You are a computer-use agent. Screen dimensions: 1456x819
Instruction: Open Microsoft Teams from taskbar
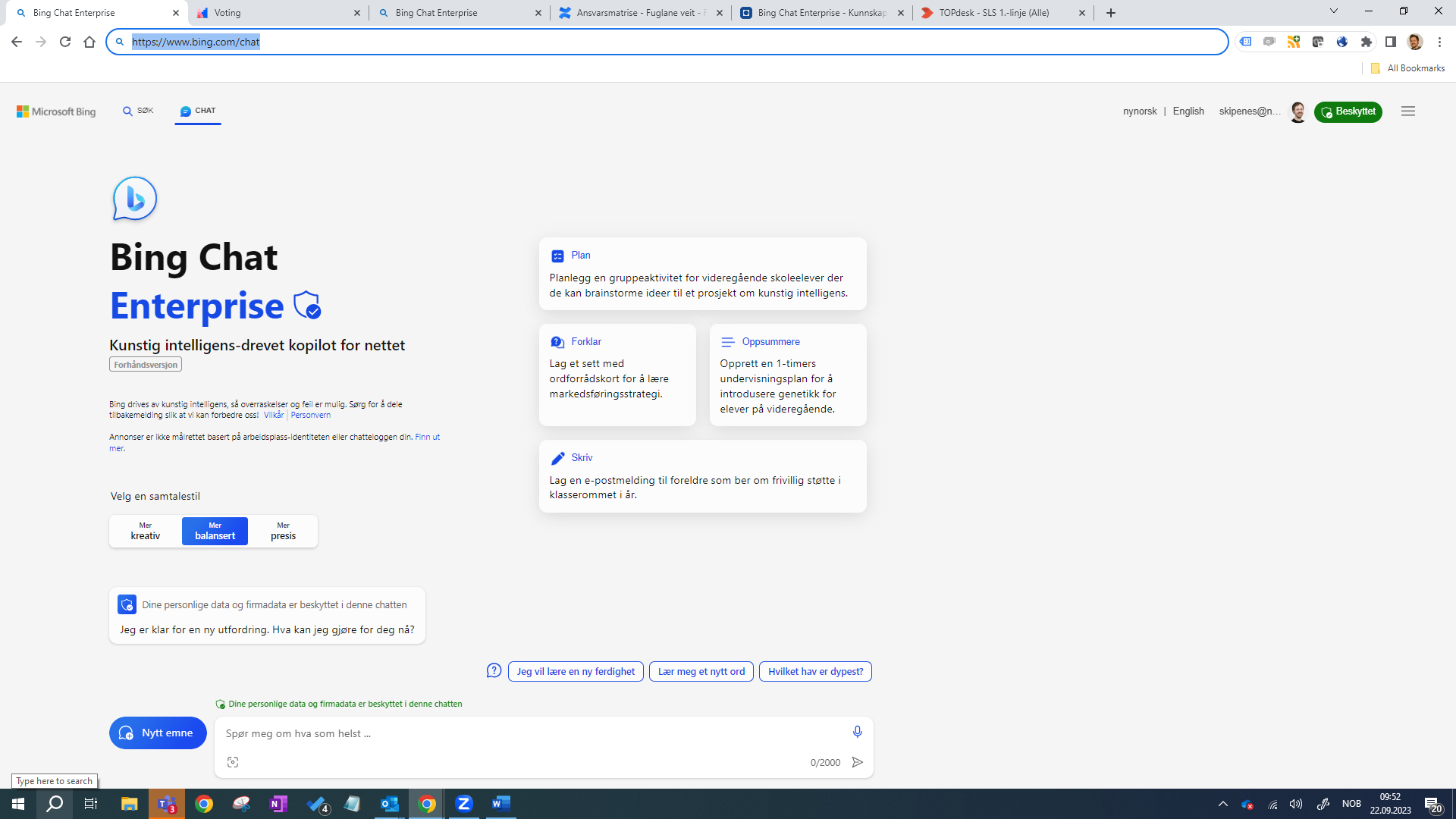[167, 804]
